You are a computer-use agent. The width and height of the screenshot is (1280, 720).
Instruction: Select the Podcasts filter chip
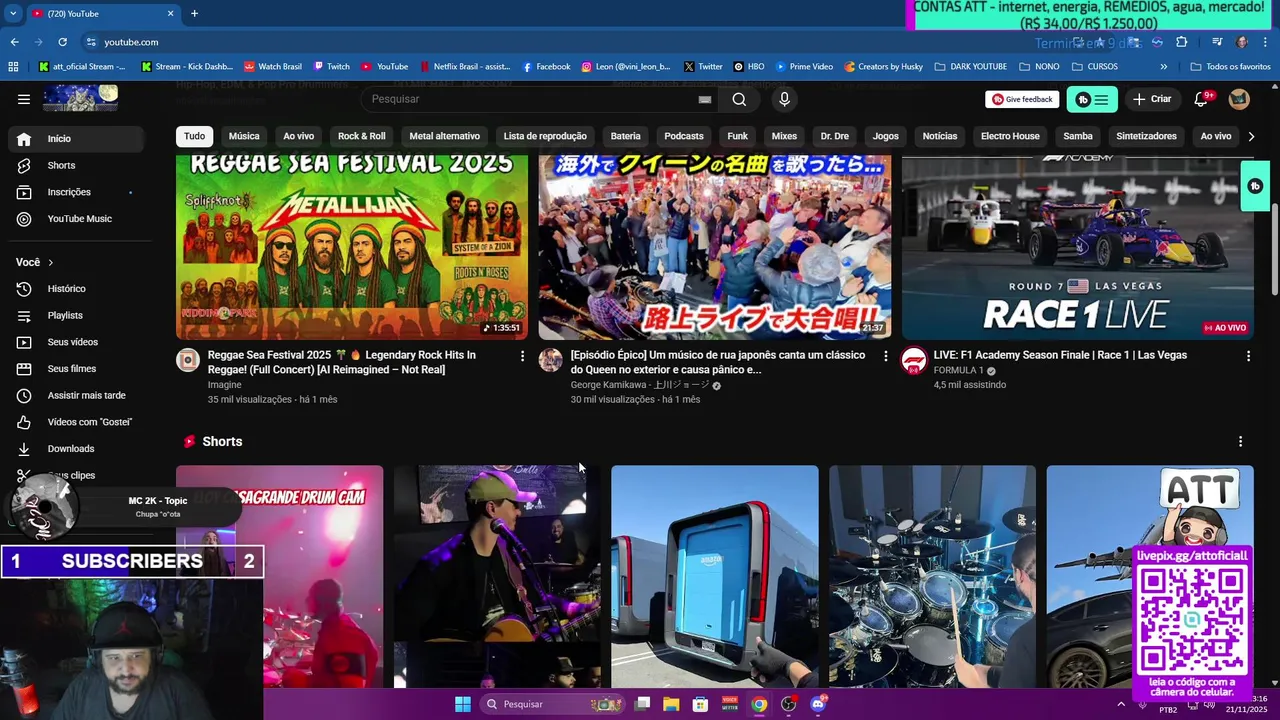tap(684, 136)
